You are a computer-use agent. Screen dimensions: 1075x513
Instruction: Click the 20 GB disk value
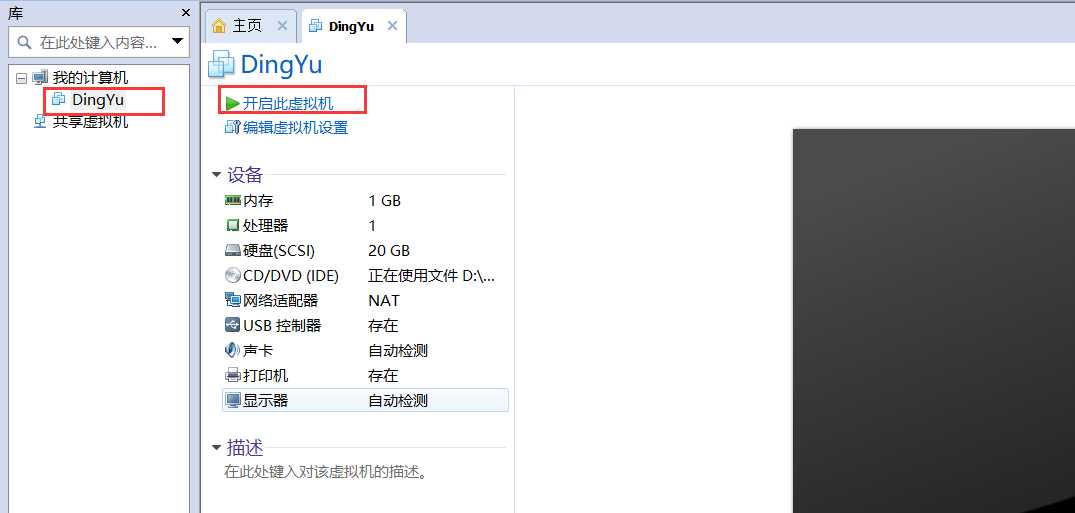click(389, 250)
